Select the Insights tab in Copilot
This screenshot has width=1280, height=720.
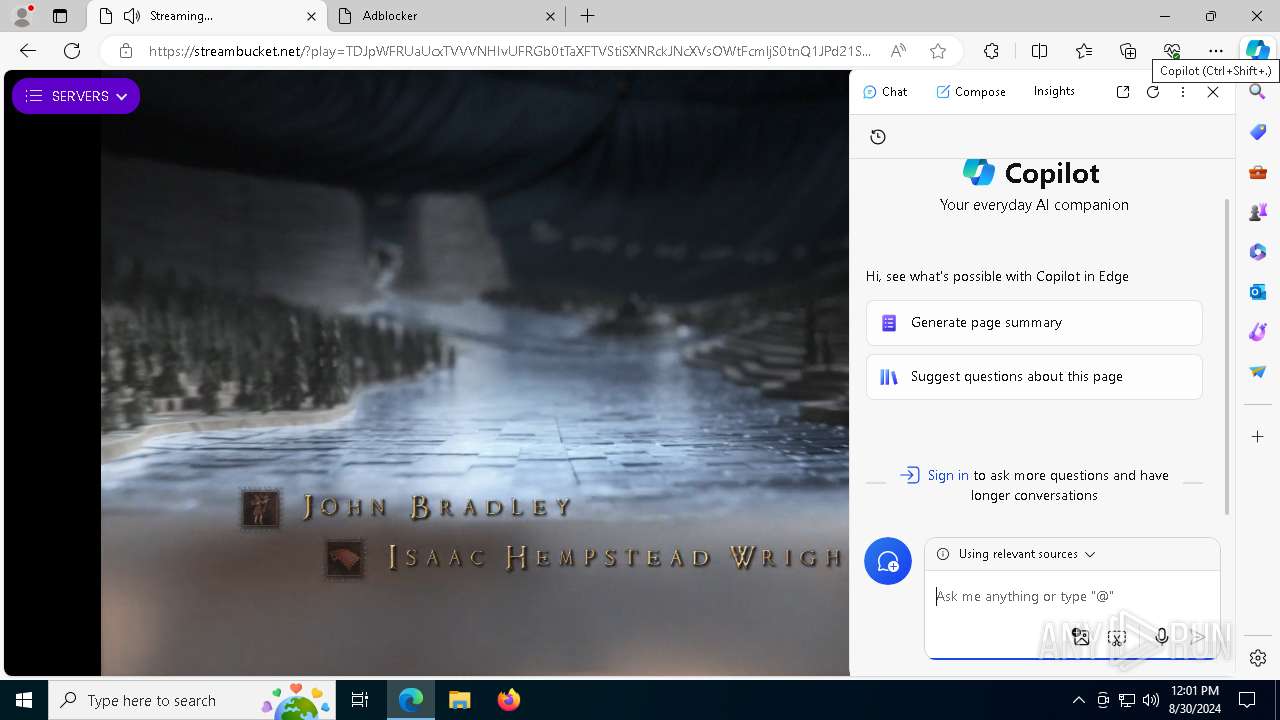click(1054, 91)
